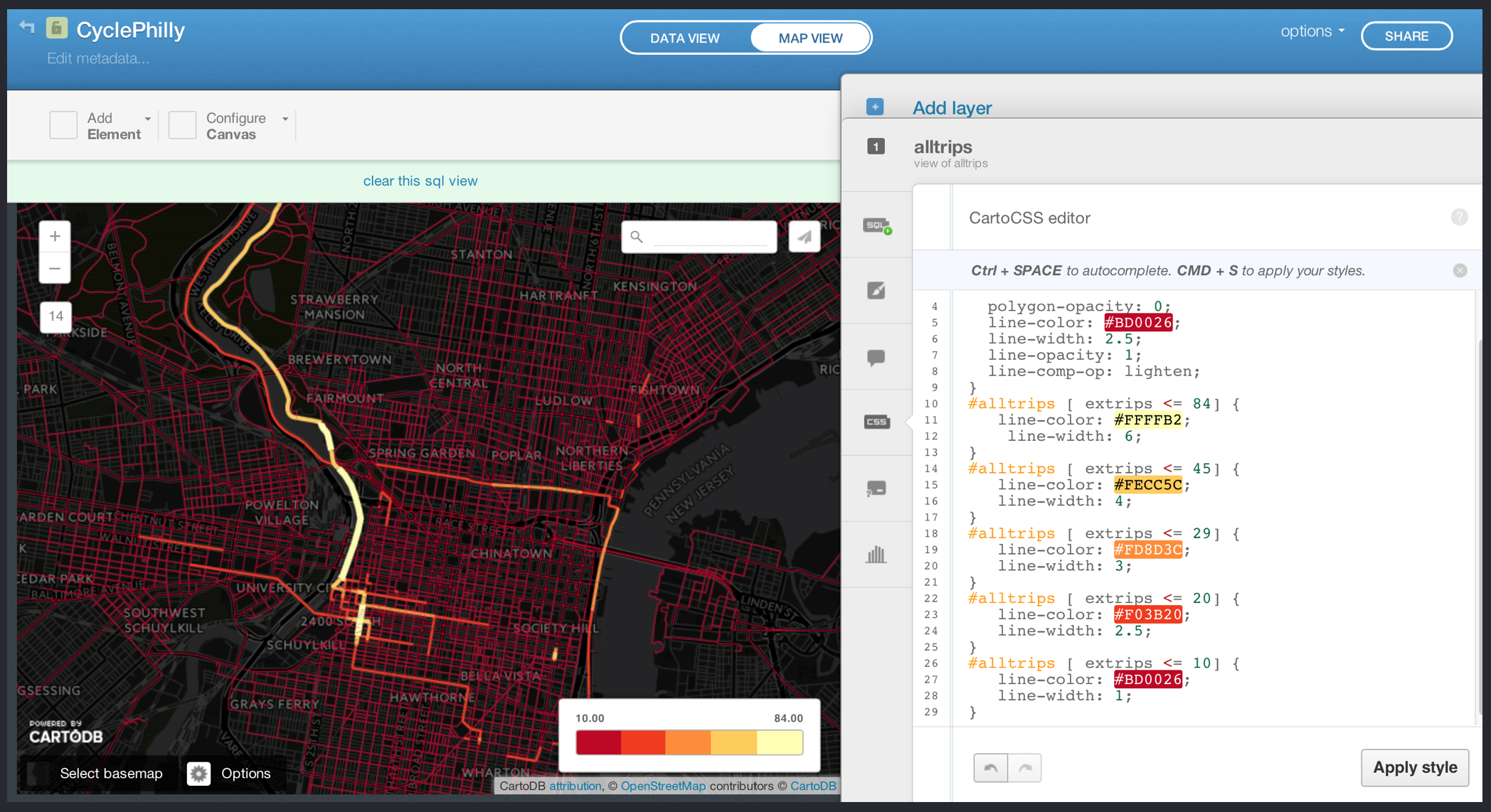This screenshot has height=812, width=1491.
Task: Switch to DATA VIEW tab
Action: [685, 38]
